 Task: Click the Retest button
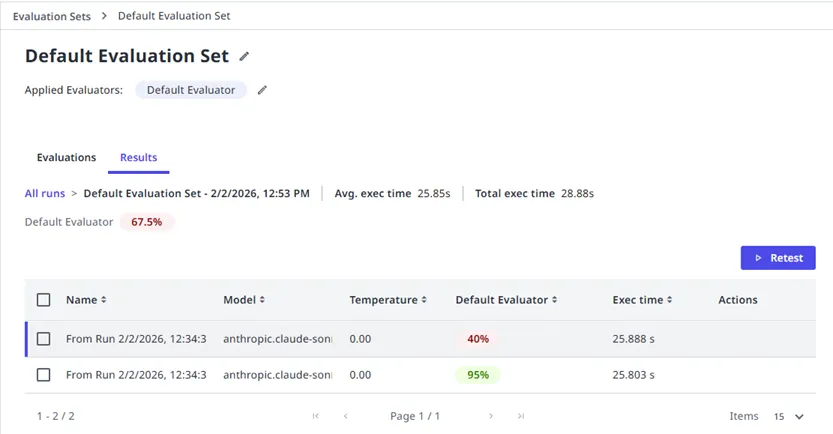click(x=777, y=258)
